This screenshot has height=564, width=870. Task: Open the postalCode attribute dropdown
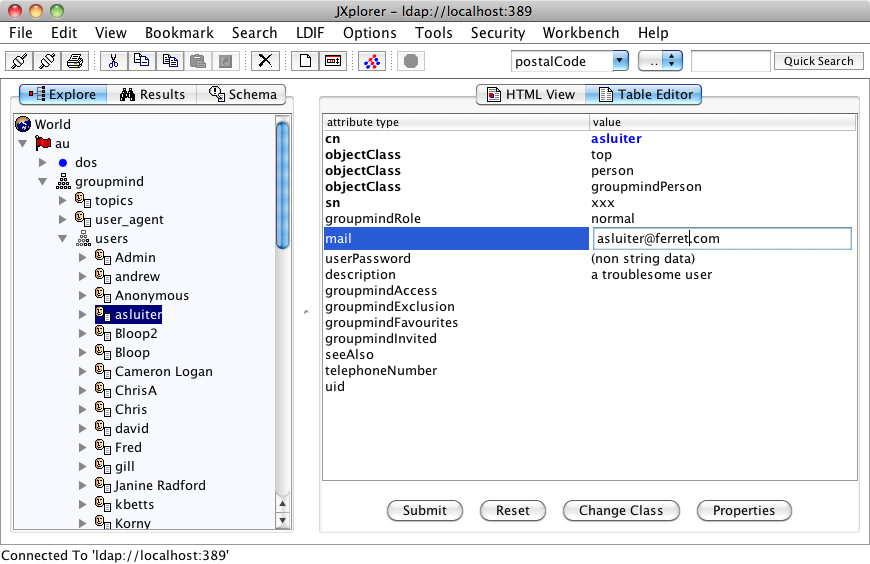(620, 61)
